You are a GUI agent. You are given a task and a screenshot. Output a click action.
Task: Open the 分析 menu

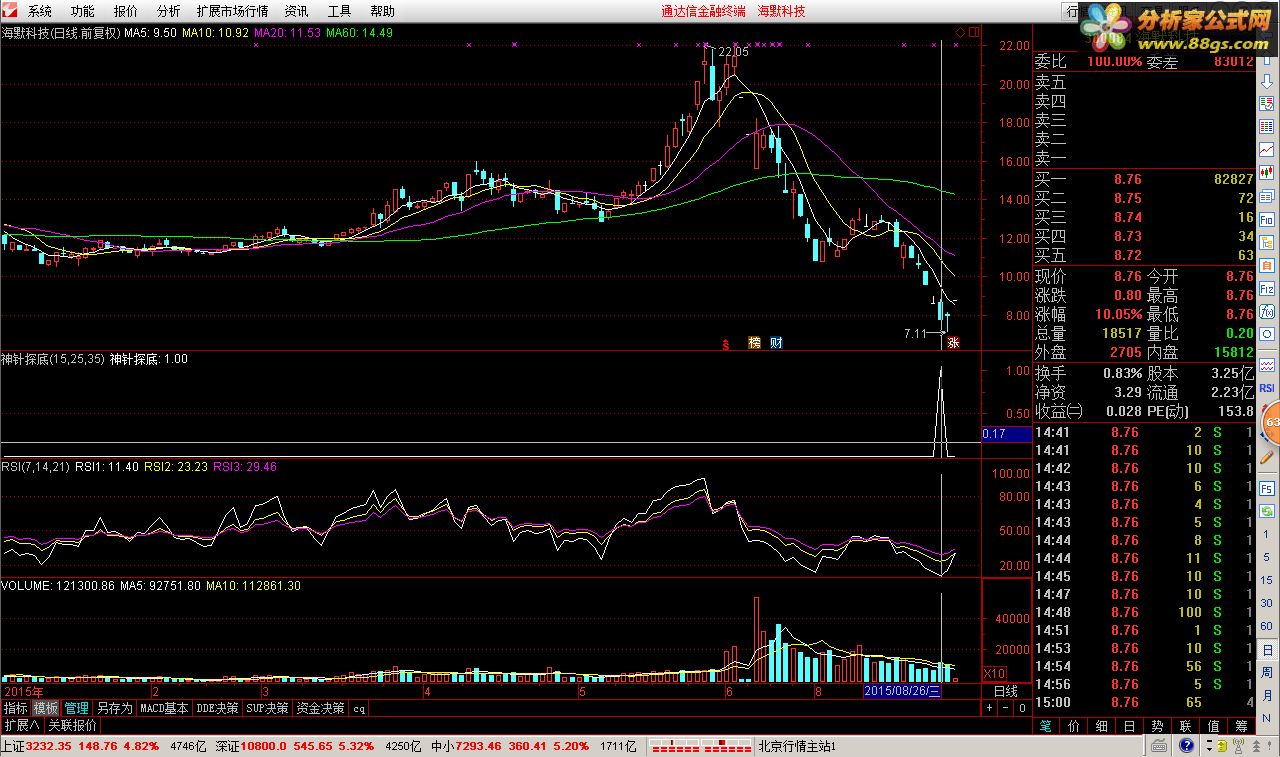(x=169, y=11)
